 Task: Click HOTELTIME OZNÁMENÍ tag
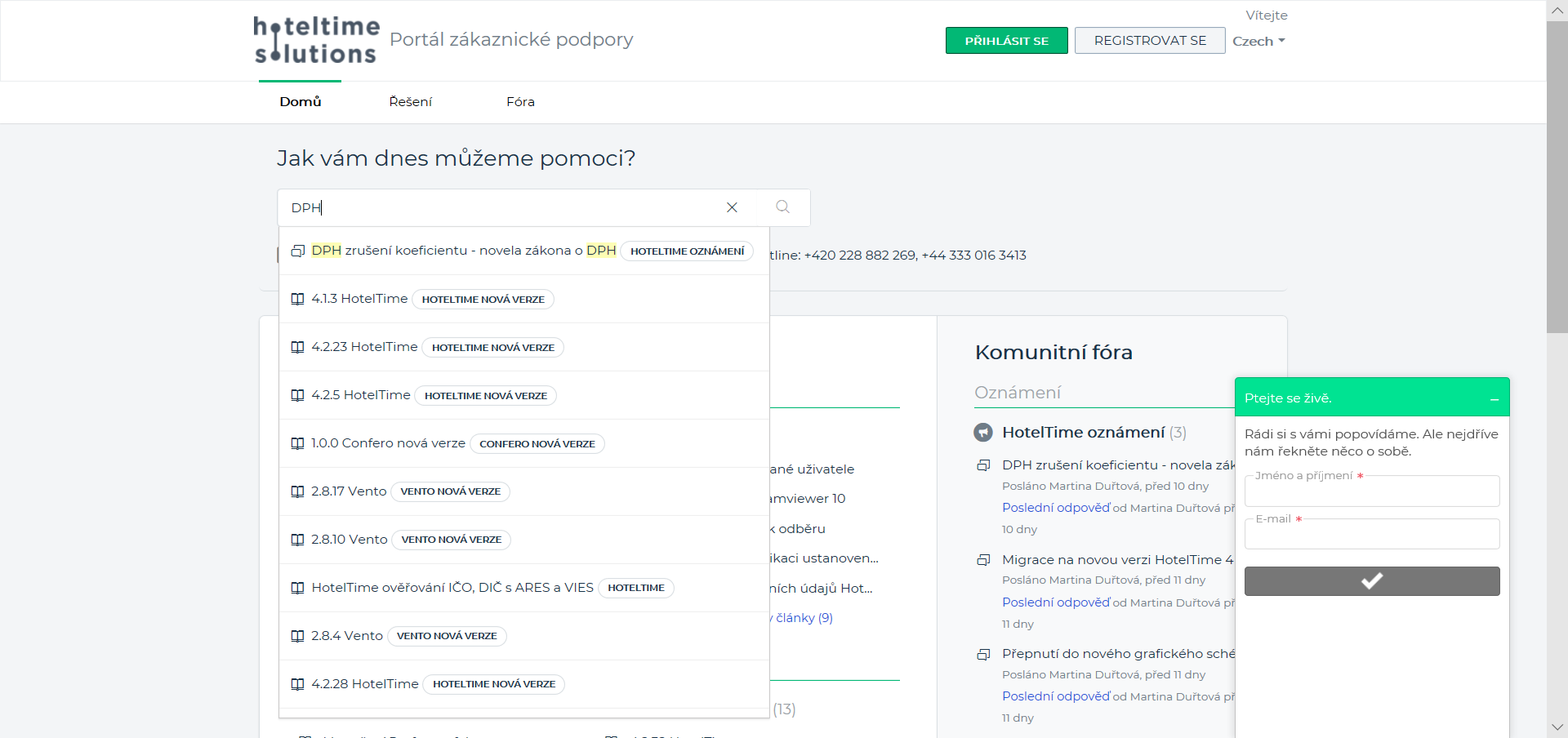pos(687,251)
